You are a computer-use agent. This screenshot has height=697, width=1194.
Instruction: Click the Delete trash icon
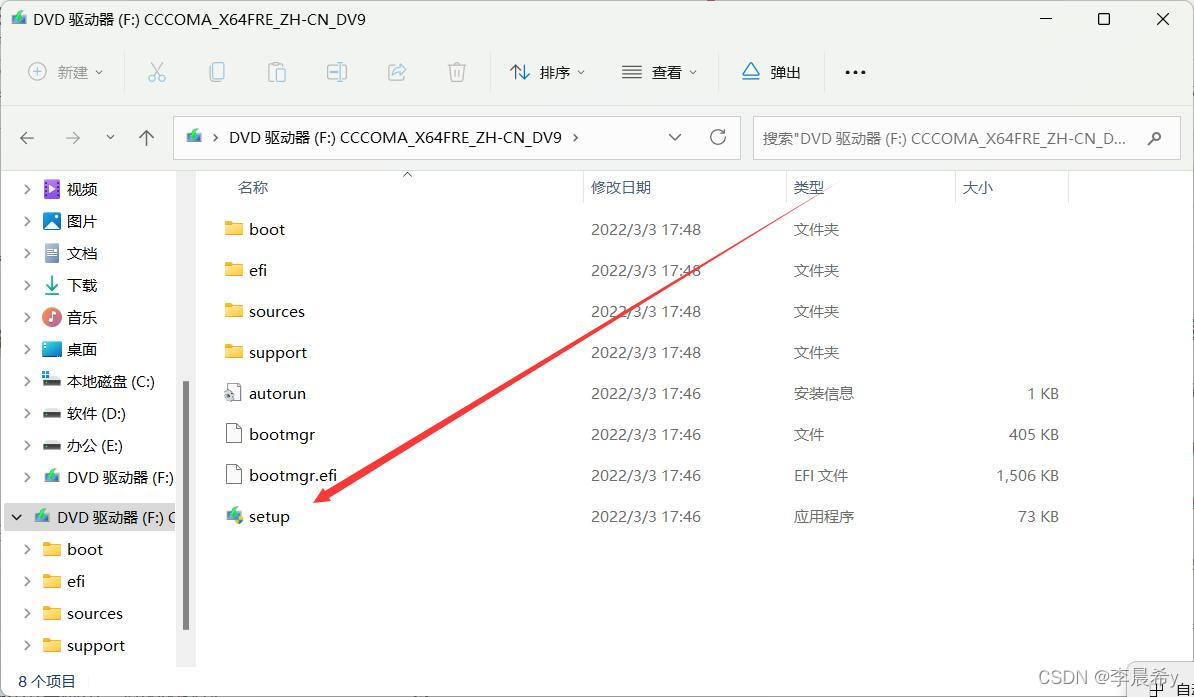(456, 72)
